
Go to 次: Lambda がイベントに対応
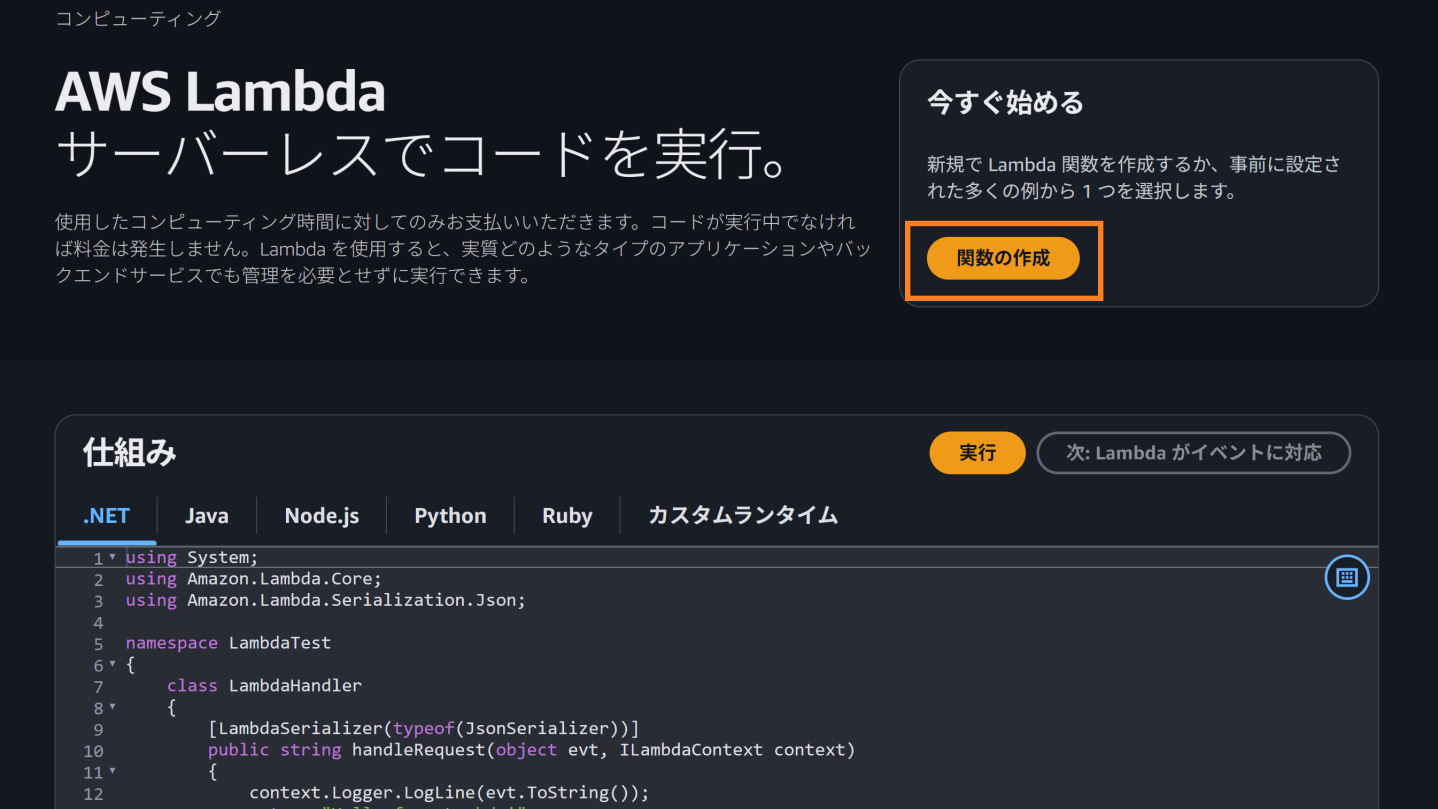[1194, 453]
